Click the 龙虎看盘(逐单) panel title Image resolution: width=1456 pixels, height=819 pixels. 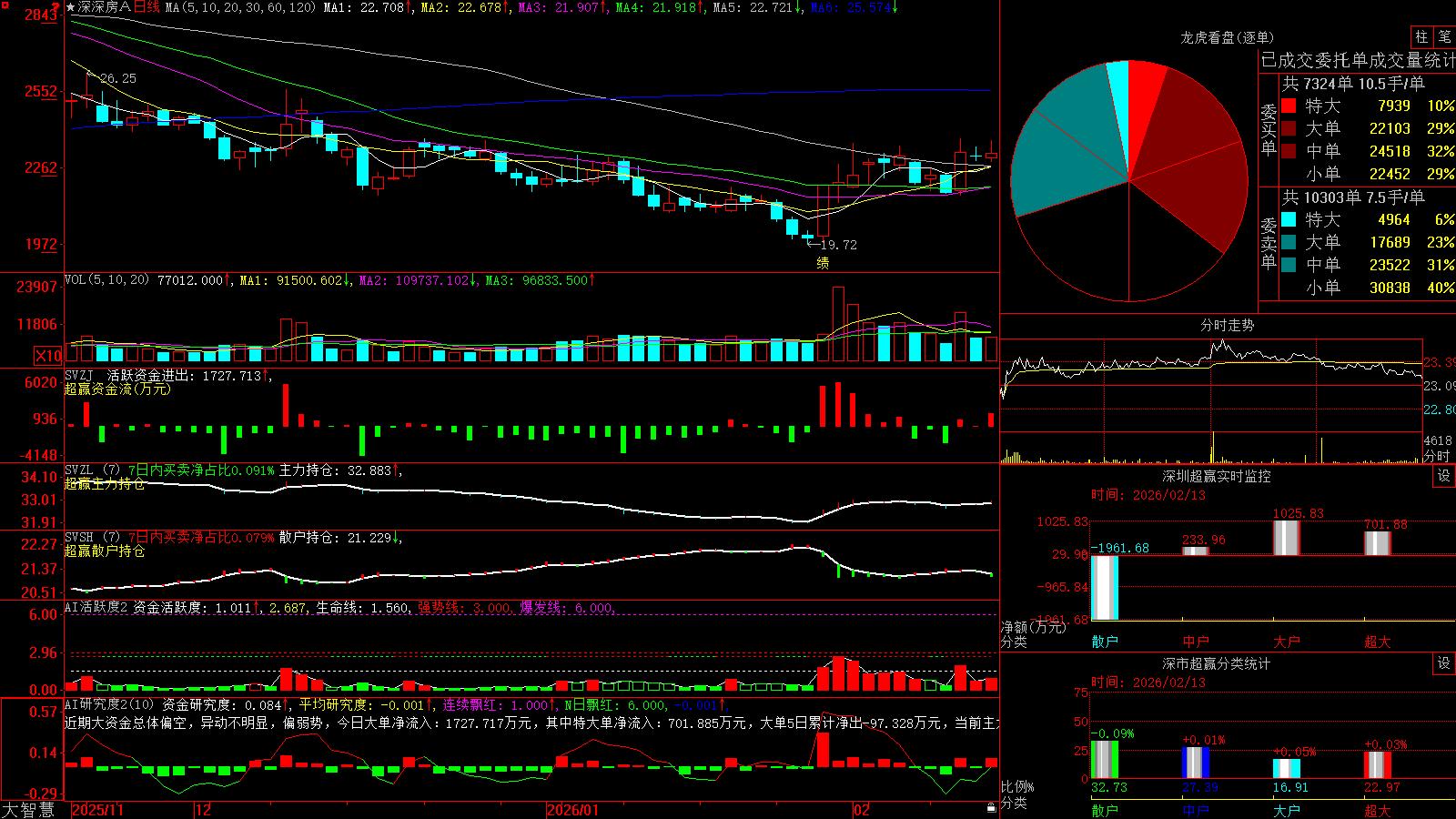(x=1227, y=37)
